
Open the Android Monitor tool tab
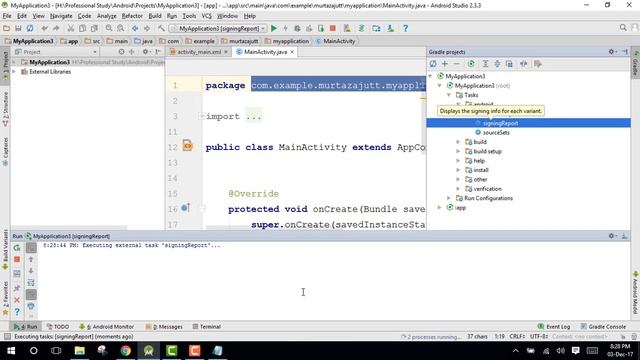pyautogui.click(x=107, y=327)
